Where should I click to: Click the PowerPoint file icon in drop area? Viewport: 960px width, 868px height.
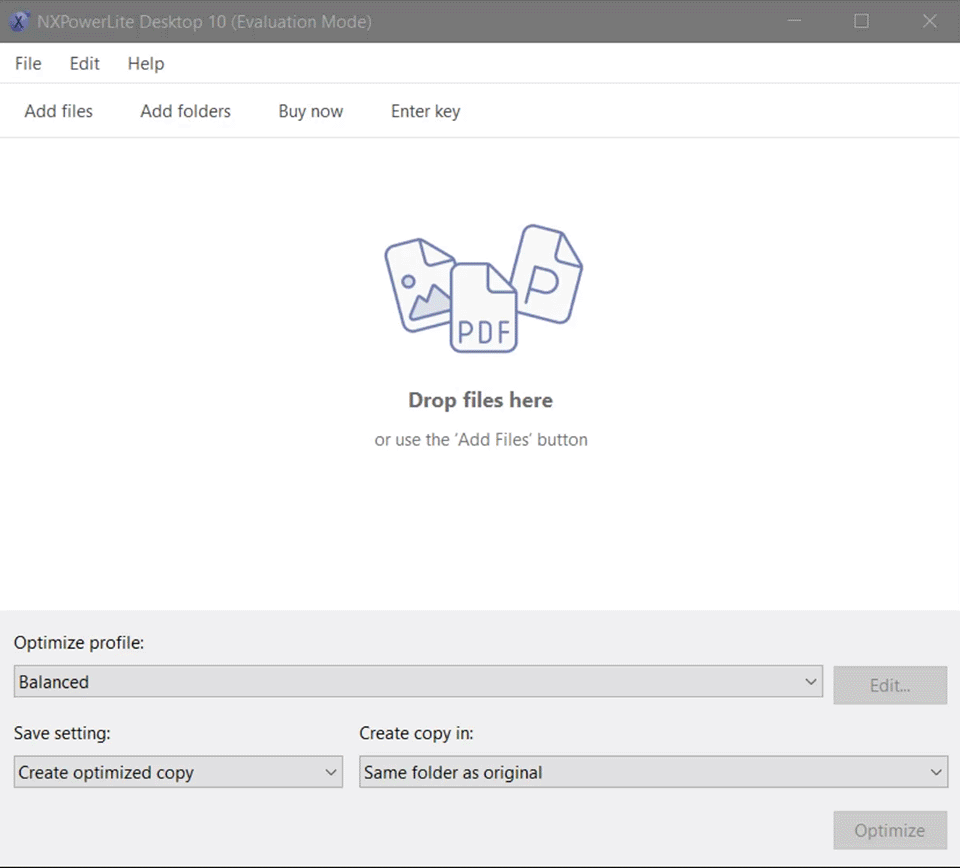click(x=547, y=274)
